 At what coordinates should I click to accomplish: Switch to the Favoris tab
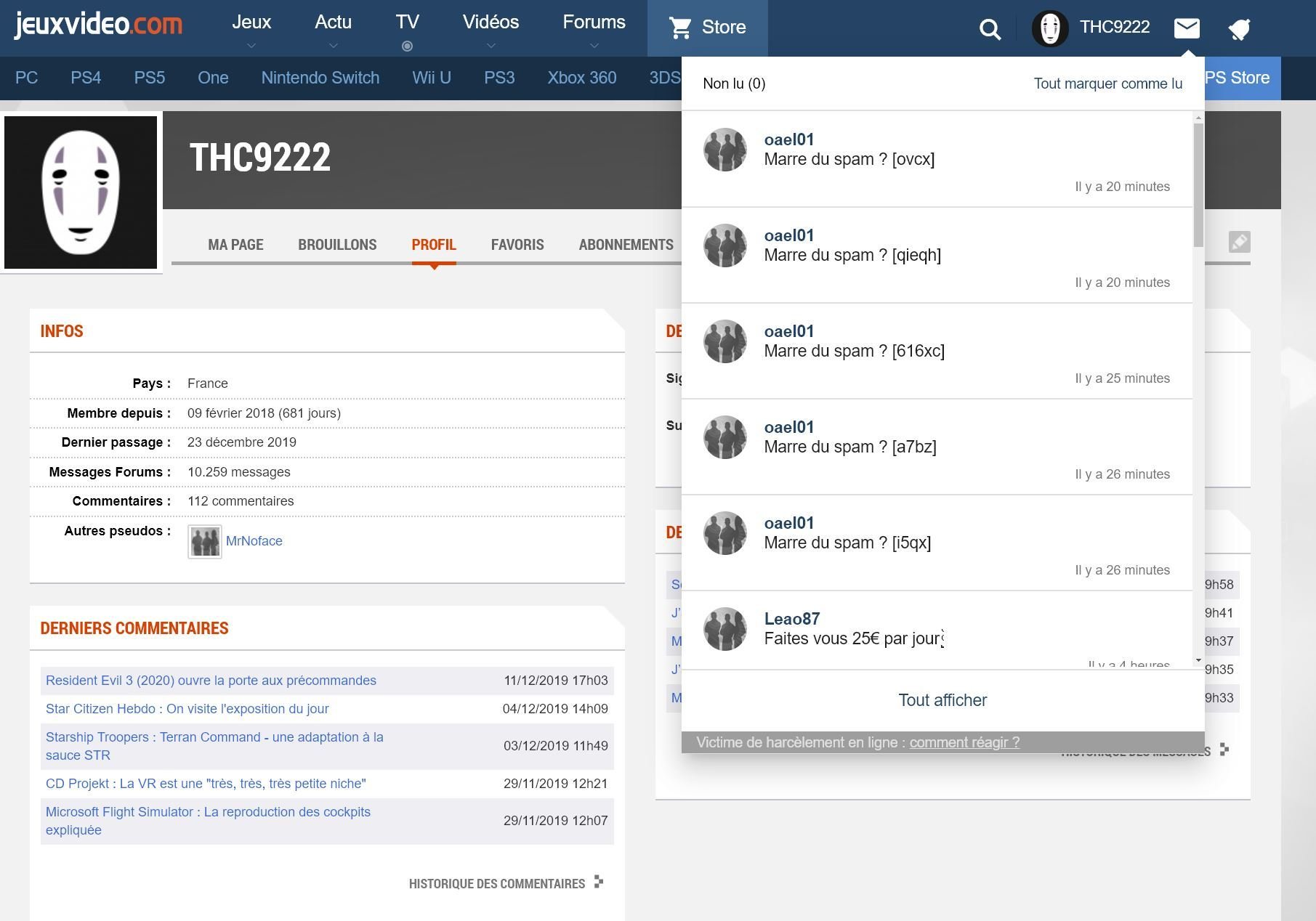[x=517, y=245]
